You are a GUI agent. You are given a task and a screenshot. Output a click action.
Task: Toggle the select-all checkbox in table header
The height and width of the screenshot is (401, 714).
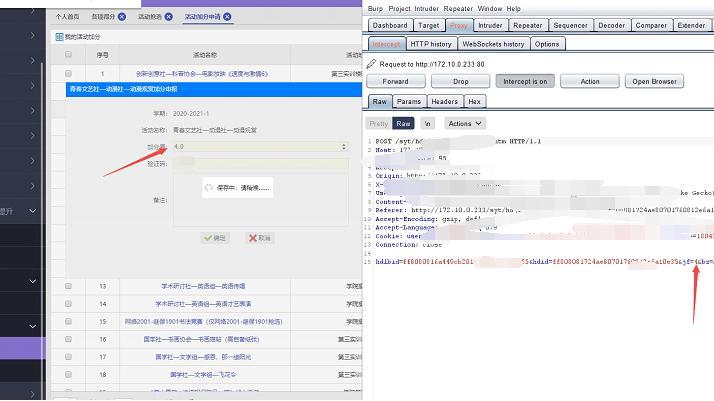tap(68, 56)
